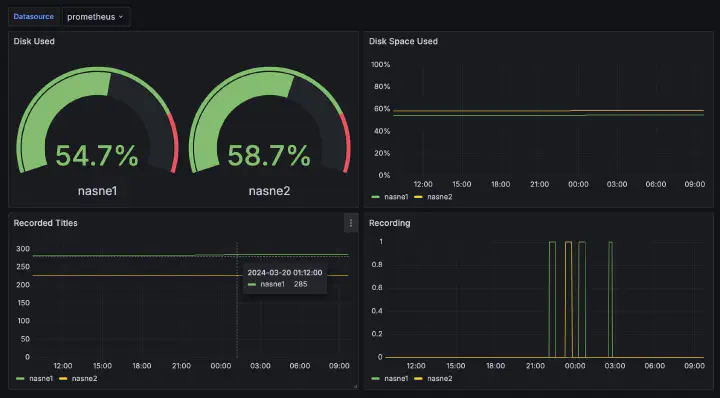Click the Disk Used panel title

click(34, 41)
